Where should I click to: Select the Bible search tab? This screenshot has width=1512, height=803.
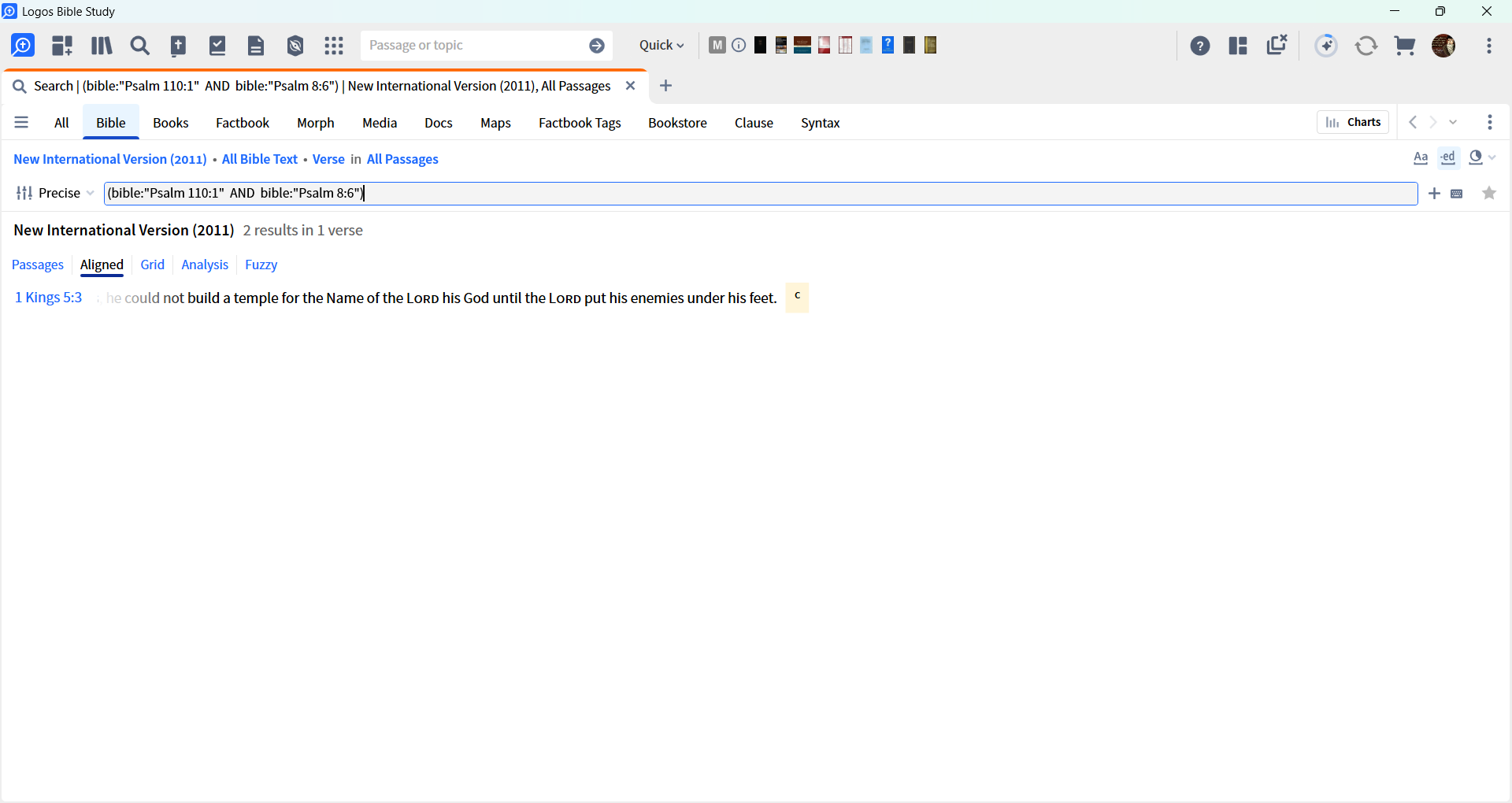111,123
